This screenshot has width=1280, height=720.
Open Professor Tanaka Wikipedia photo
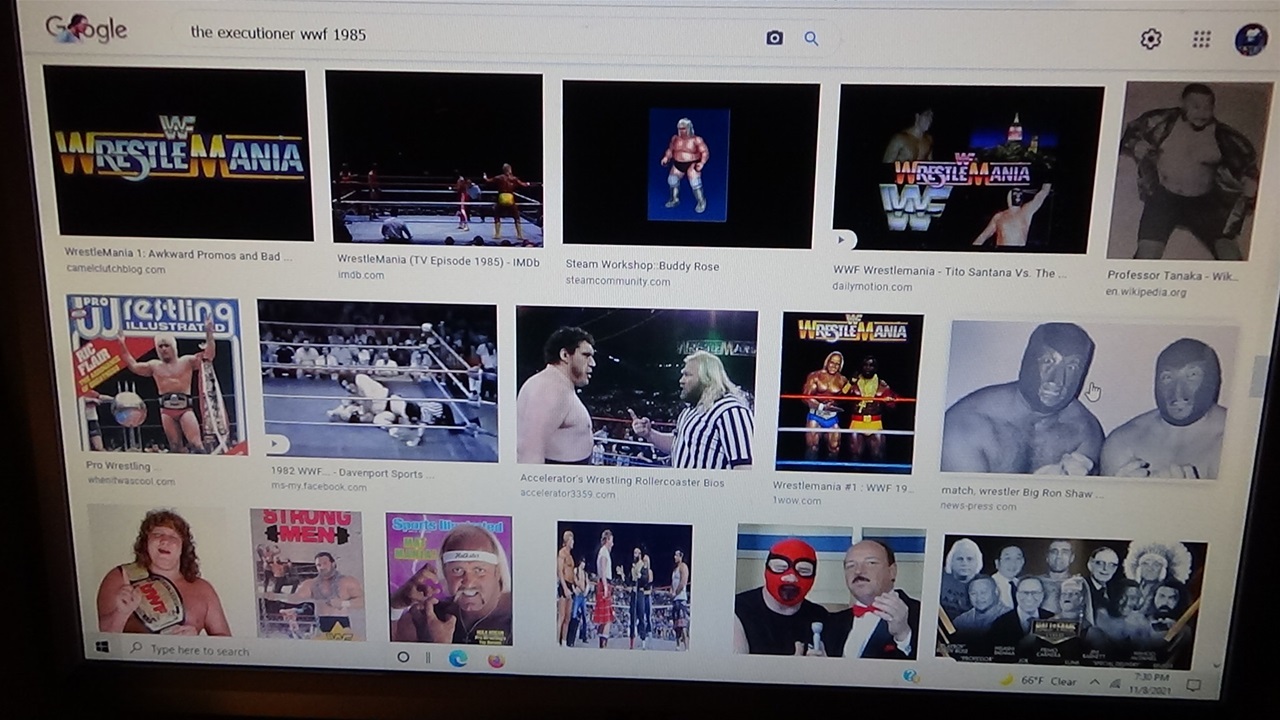point(1190,171)
